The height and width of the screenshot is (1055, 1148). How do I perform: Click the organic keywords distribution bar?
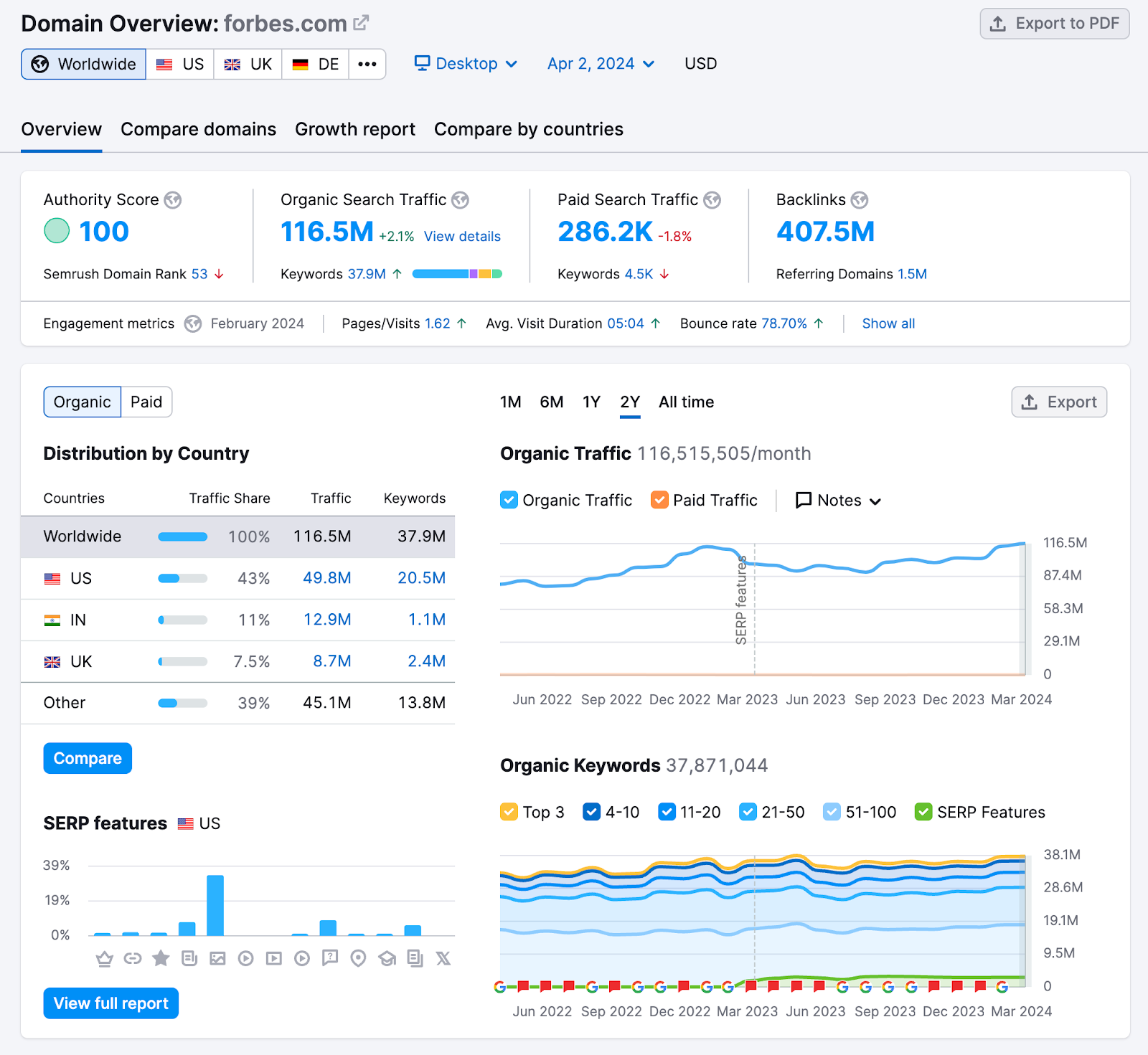pyautogui.click(x=457, y=274)
